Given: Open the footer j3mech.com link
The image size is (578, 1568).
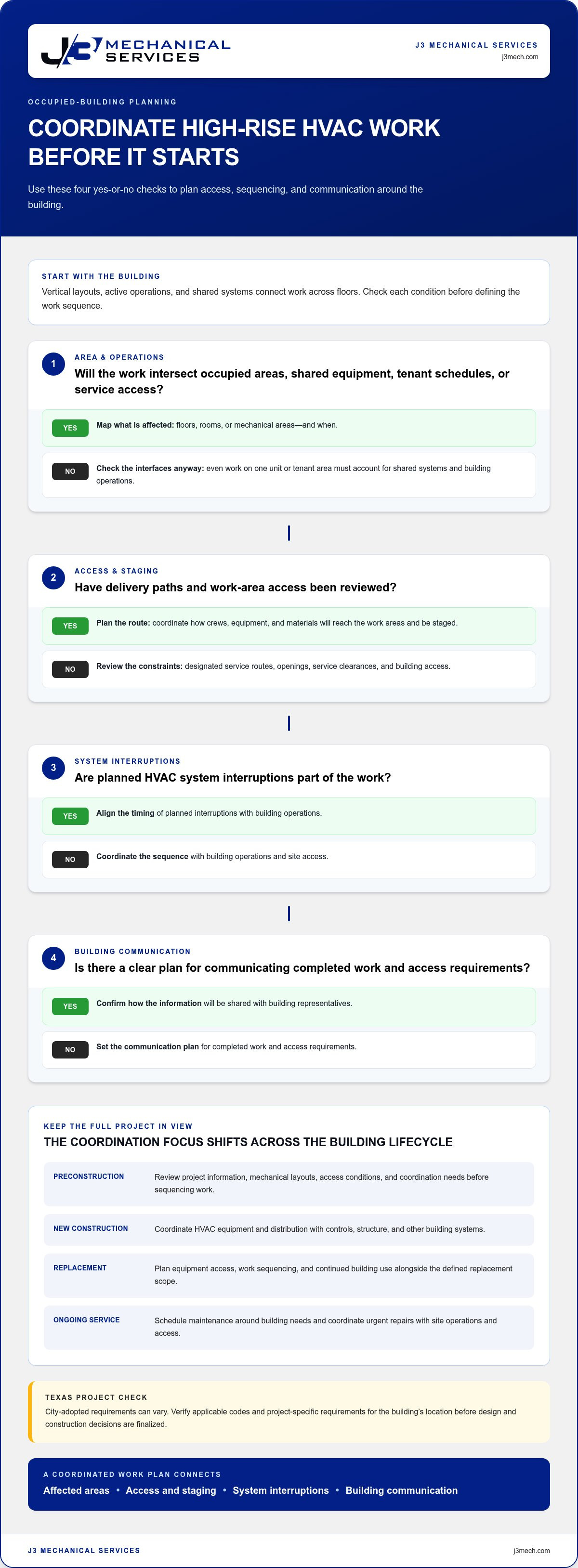Looking at the screenshot, I should (x=531, y=1550).
